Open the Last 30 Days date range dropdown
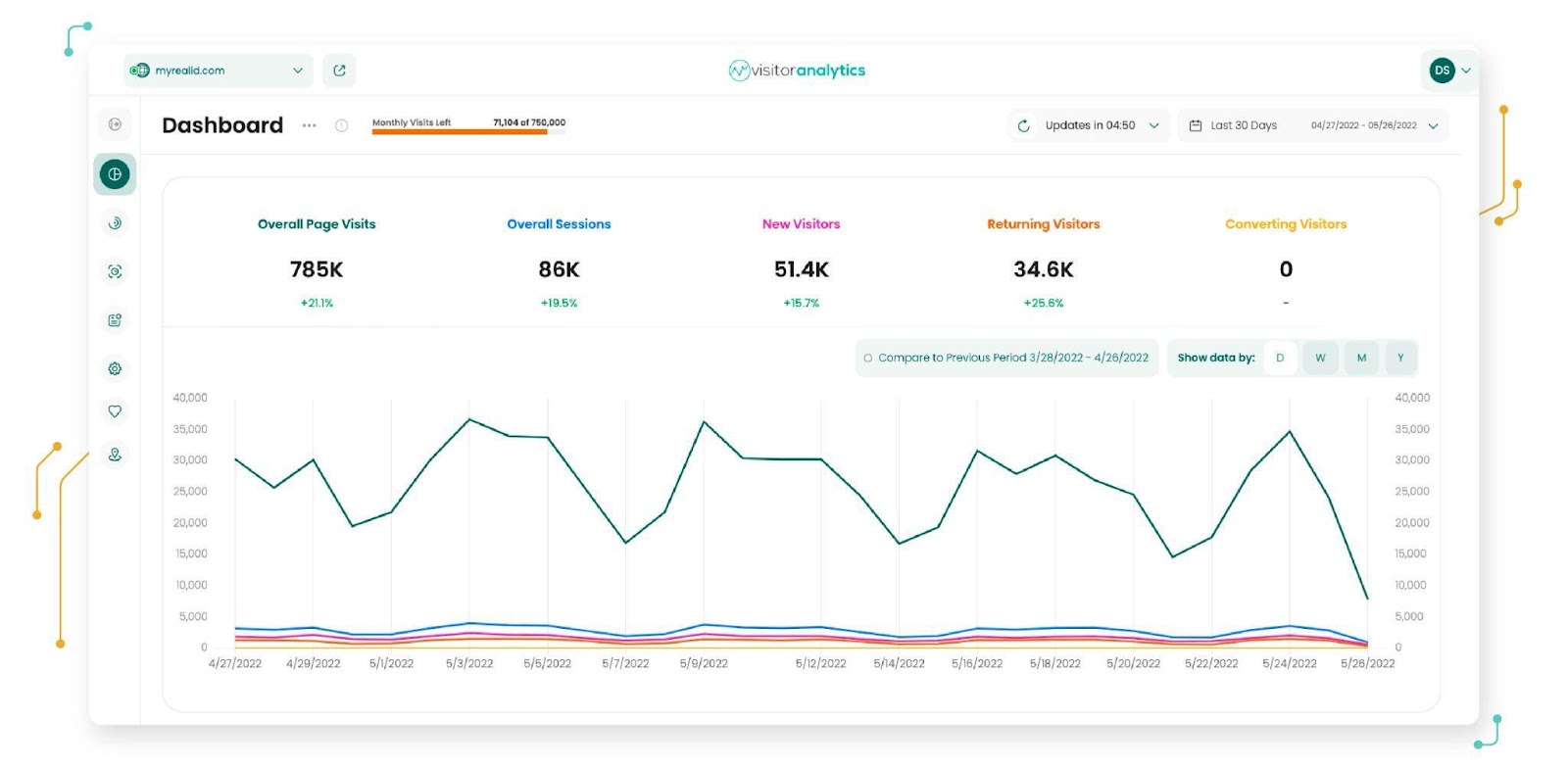 [x=1312, y=125]
